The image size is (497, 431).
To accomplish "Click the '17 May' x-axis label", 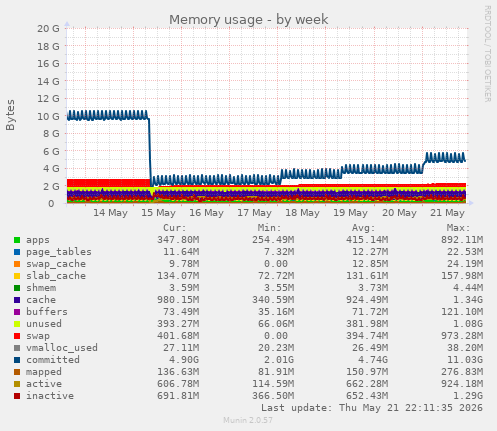I will coord(254,213).
